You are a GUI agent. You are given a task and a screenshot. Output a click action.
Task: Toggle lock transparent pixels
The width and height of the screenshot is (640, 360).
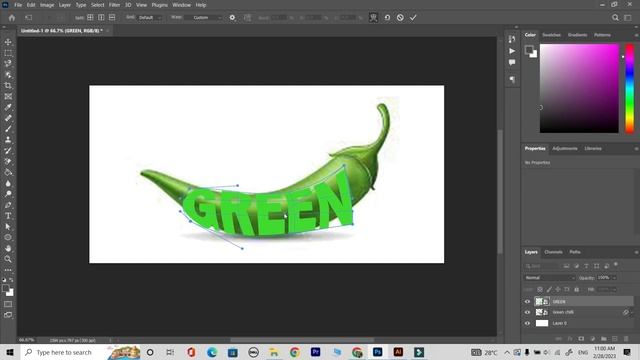pos(540,289)
